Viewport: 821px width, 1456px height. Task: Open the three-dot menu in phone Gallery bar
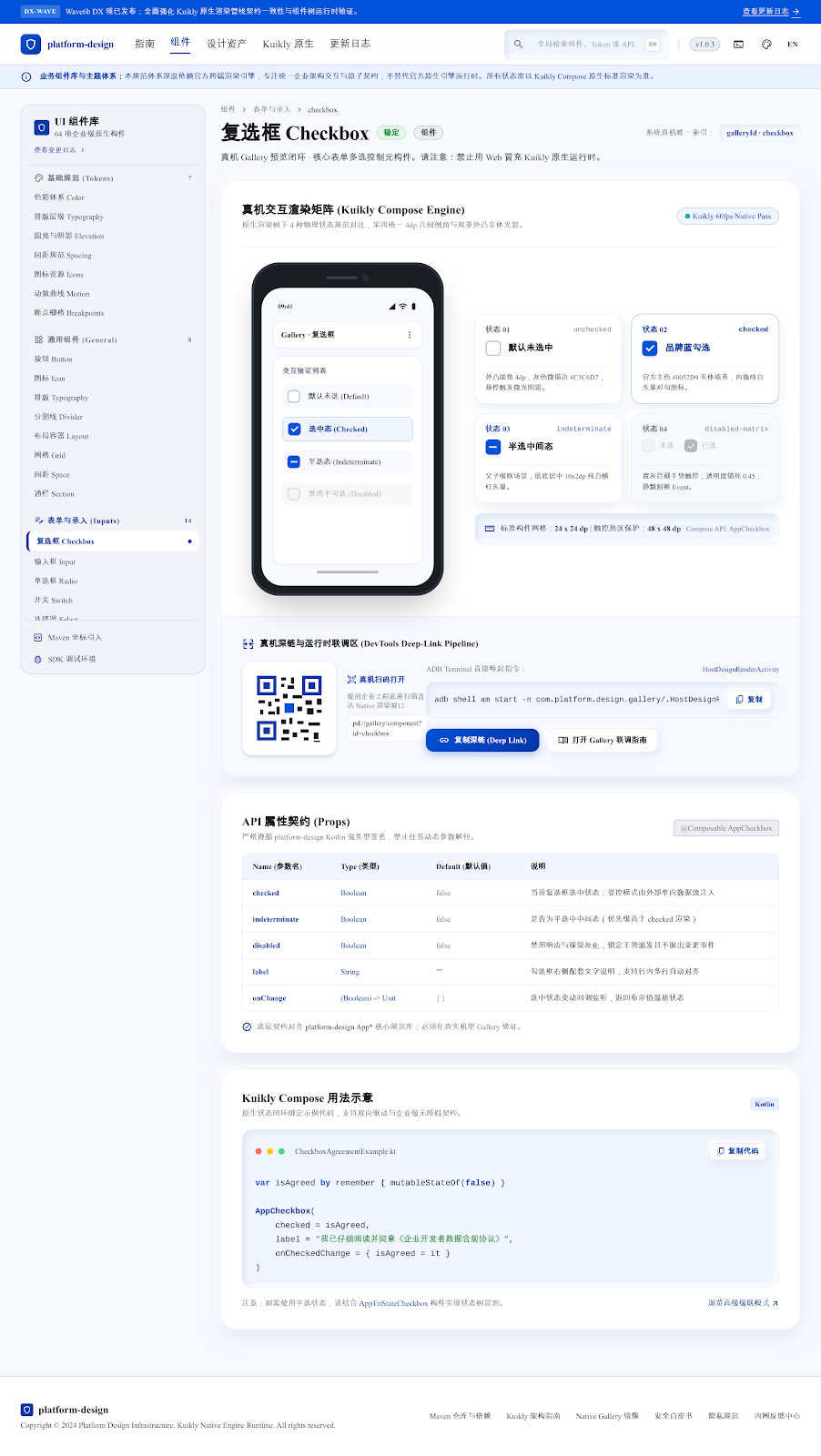pyautogui.click(x=409, y=335)
